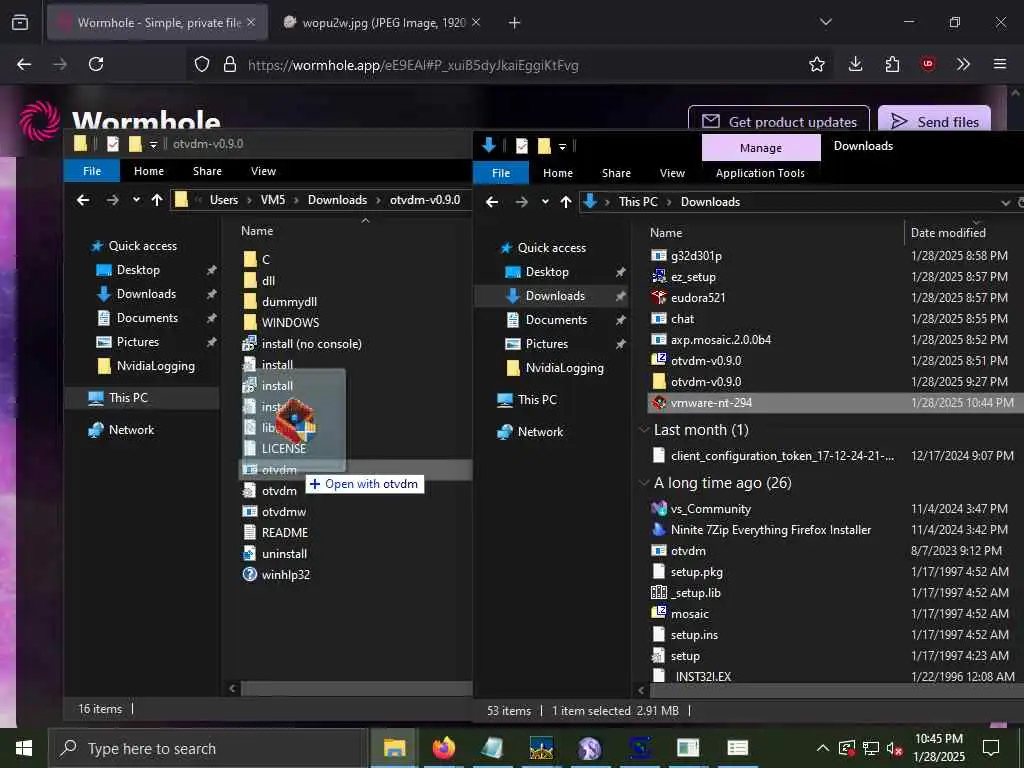The image size is (1024, 768).
Task: Open a new Firefox tab
Action: pyautogui.click(x=514, y=23)
